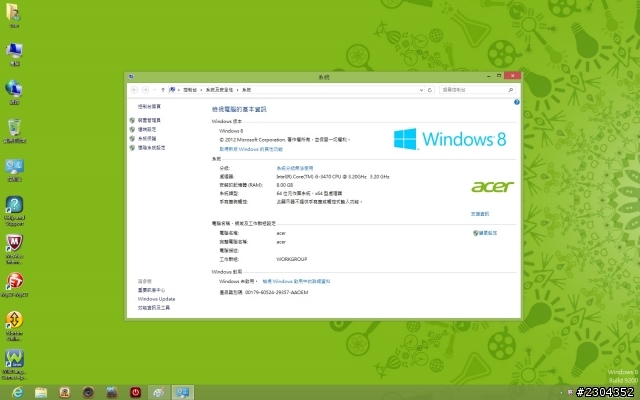Open Performance Information and Tools (效能資訊及工具) link
The image size is (640, 400).
point(154,308)
